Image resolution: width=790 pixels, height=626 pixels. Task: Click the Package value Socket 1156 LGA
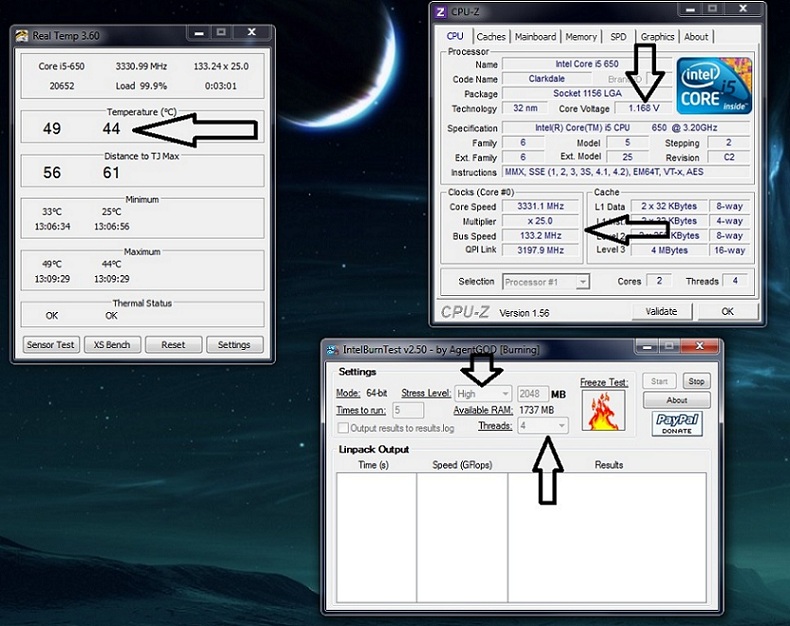(587, 93)
